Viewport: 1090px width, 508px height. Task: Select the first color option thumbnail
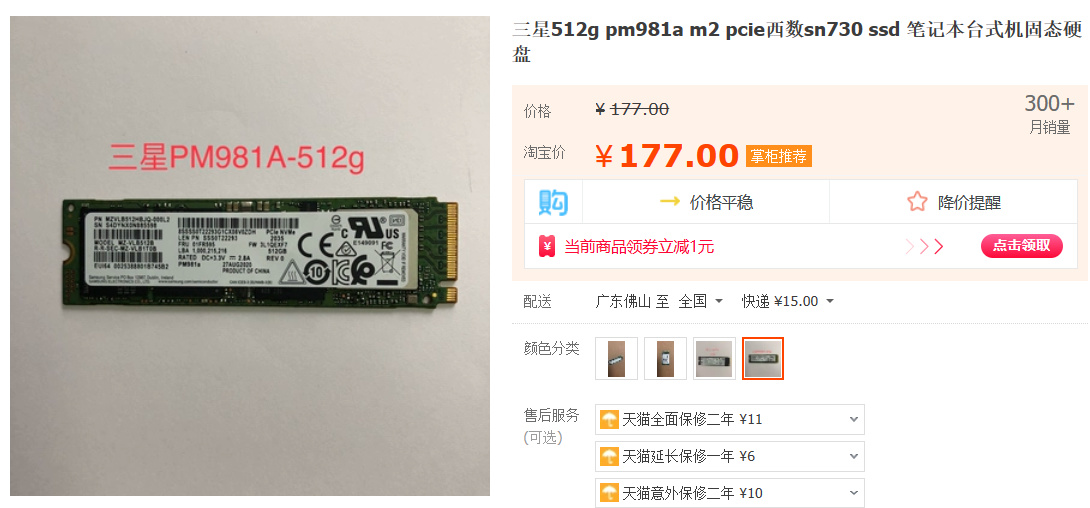[x=617, y=358]
